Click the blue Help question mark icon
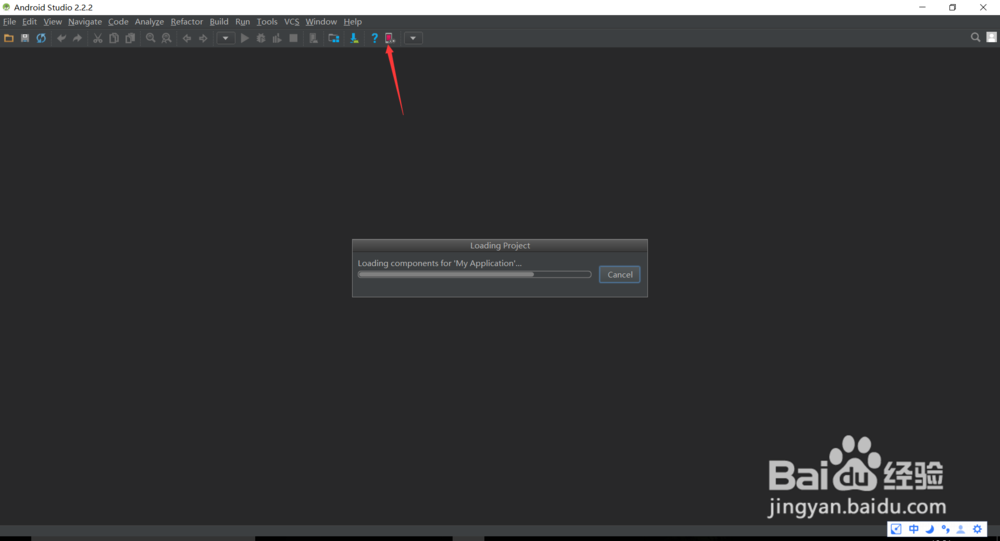1000x541 pixels. 374,38
